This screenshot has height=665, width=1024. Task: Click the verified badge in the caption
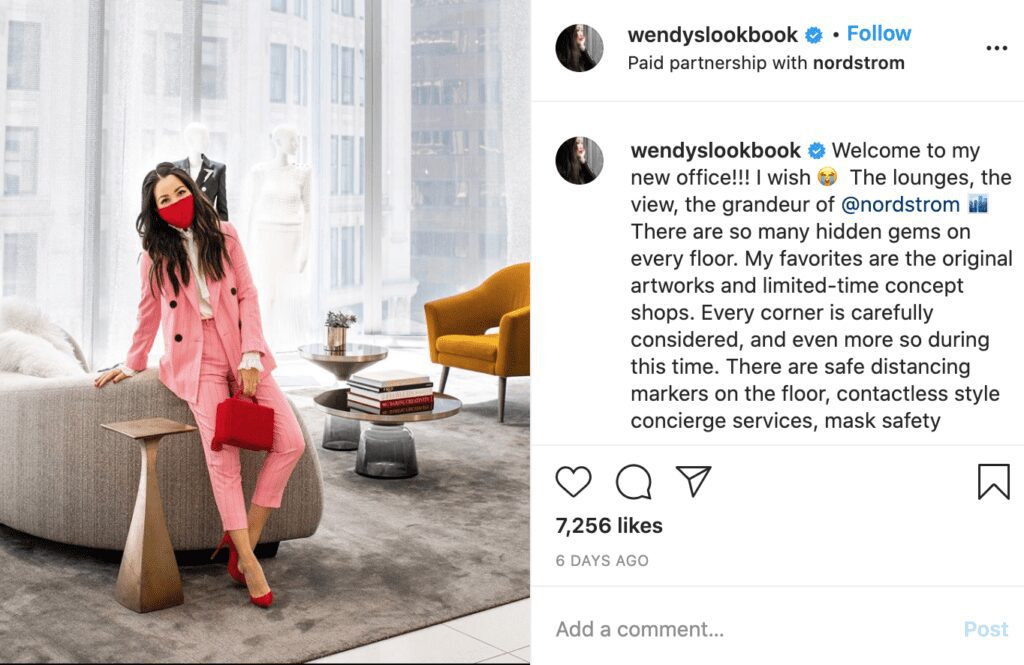pos(816,151)
